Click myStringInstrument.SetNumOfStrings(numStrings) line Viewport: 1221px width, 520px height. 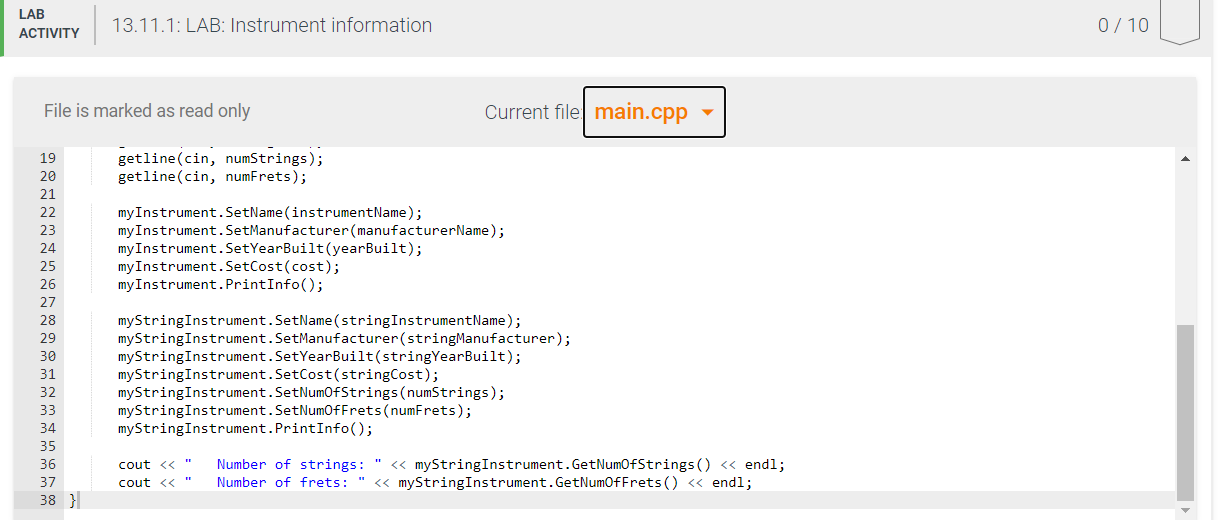[x=311, y=392]
